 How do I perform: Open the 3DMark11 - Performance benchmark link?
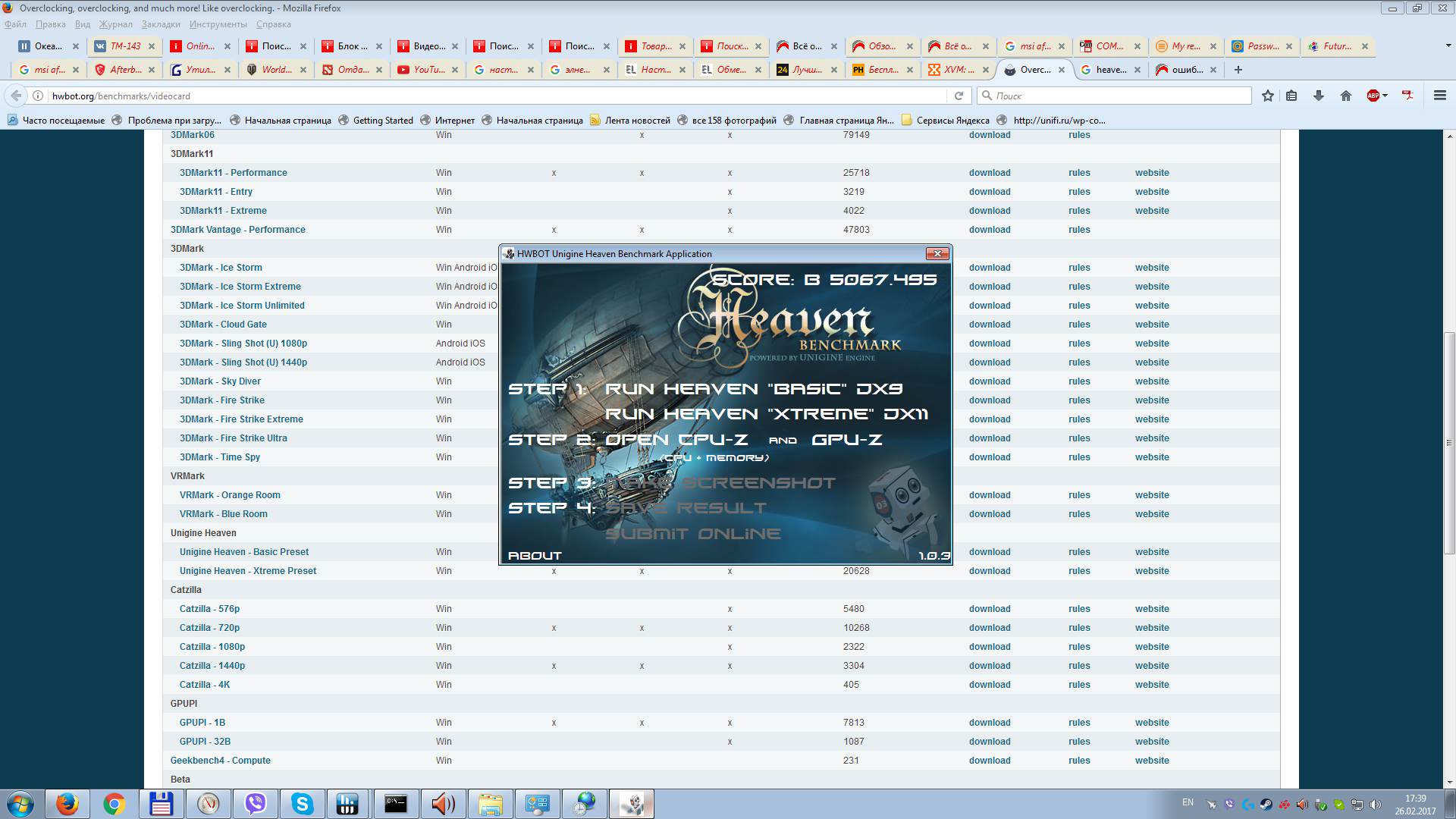pos(233,173)
